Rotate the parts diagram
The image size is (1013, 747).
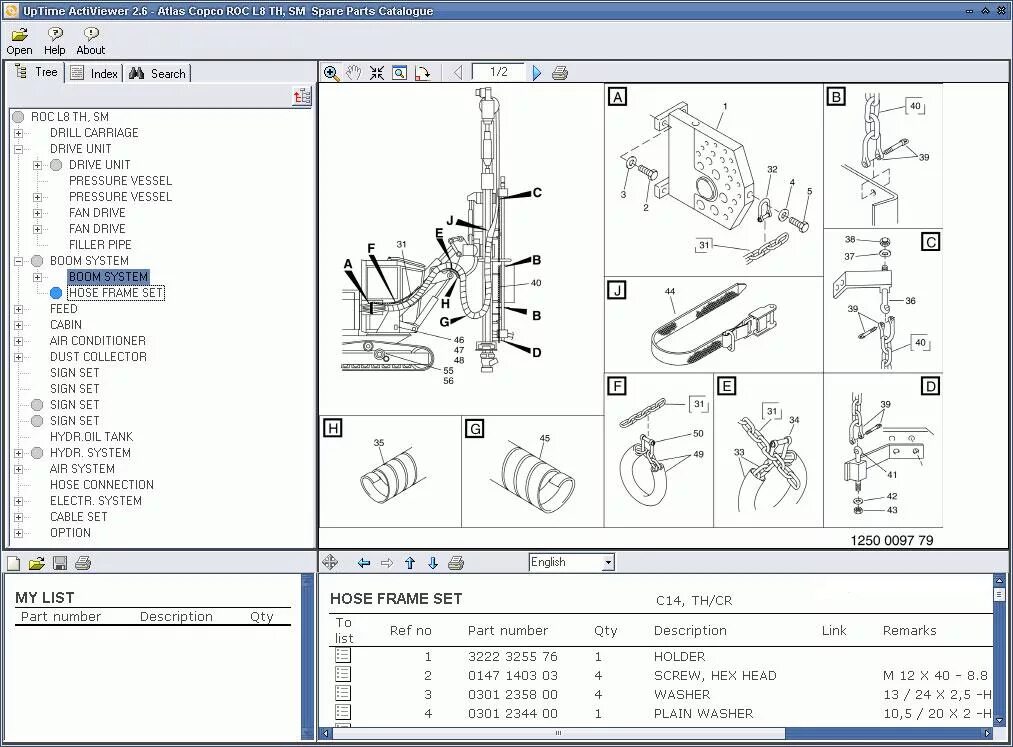[422, 72]
